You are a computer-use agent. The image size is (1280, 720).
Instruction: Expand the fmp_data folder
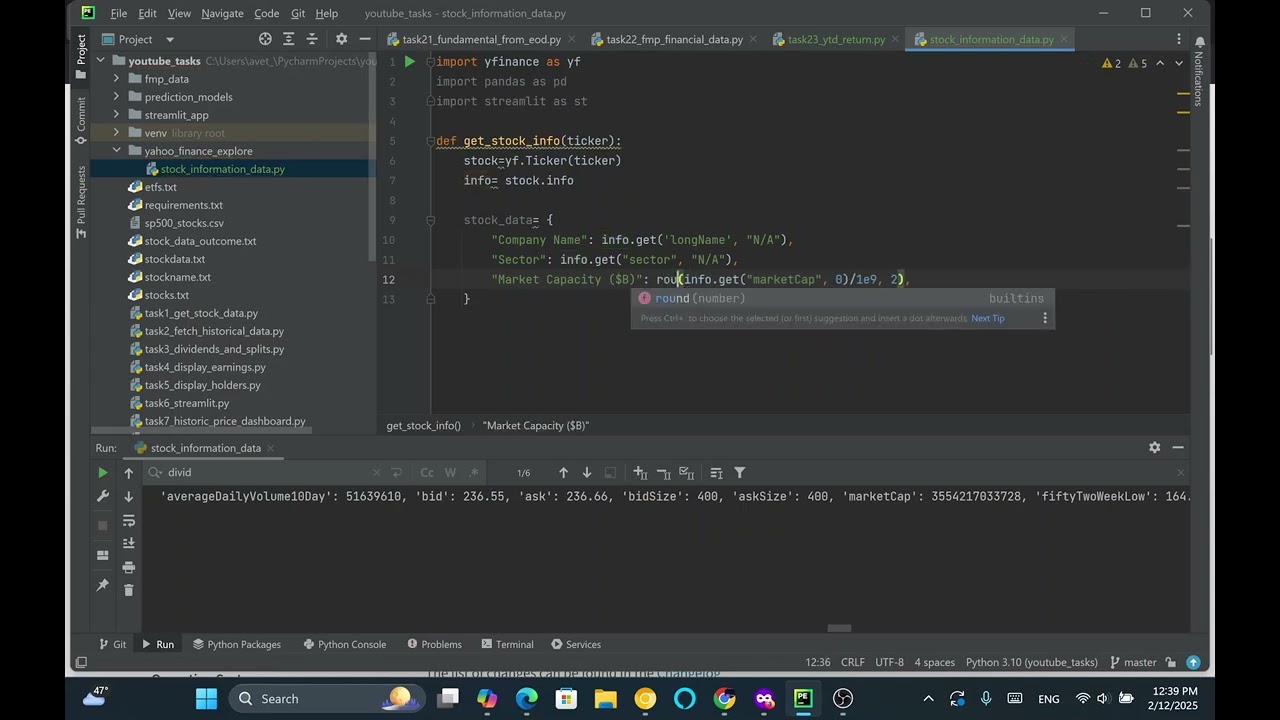coord(117,79)
